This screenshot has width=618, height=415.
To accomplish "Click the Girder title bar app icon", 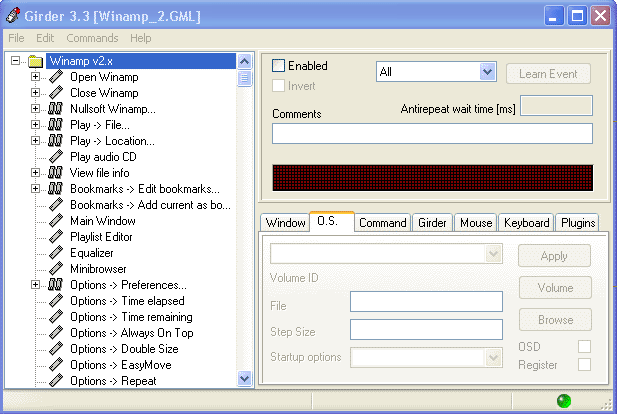I will click(x=13, y=15).
